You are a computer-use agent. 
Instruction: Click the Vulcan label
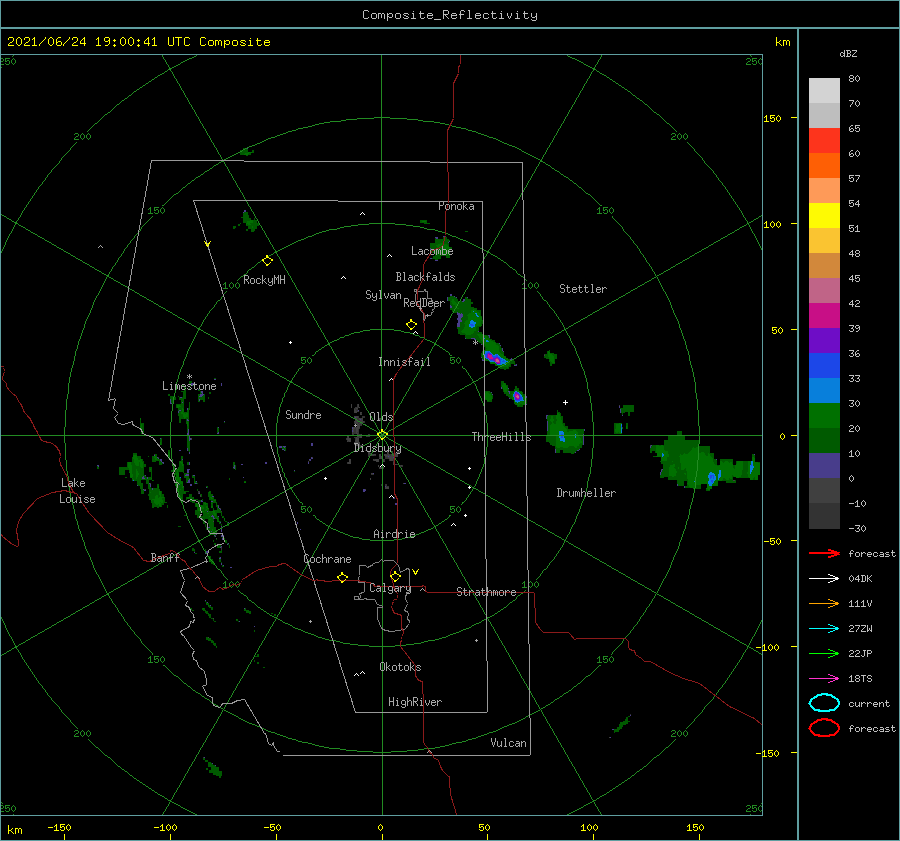508,743
